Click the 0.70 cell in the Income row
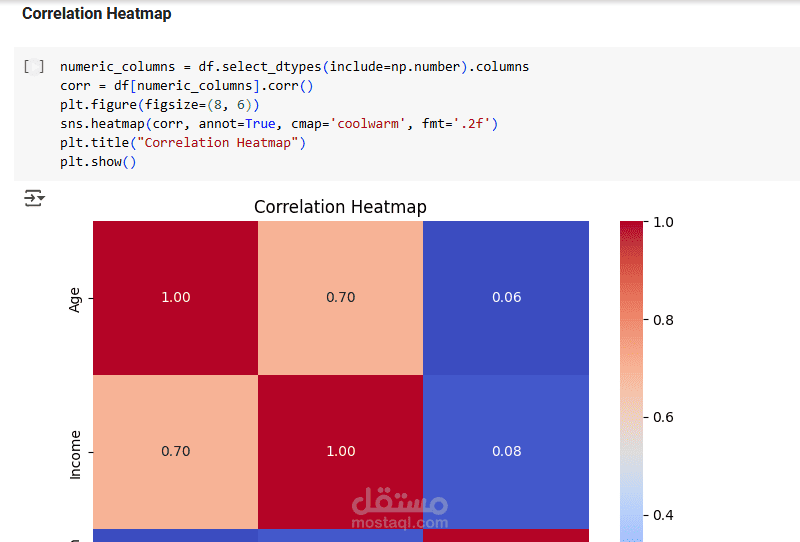This screenshot has height=542, width=800. pos(176,452)
